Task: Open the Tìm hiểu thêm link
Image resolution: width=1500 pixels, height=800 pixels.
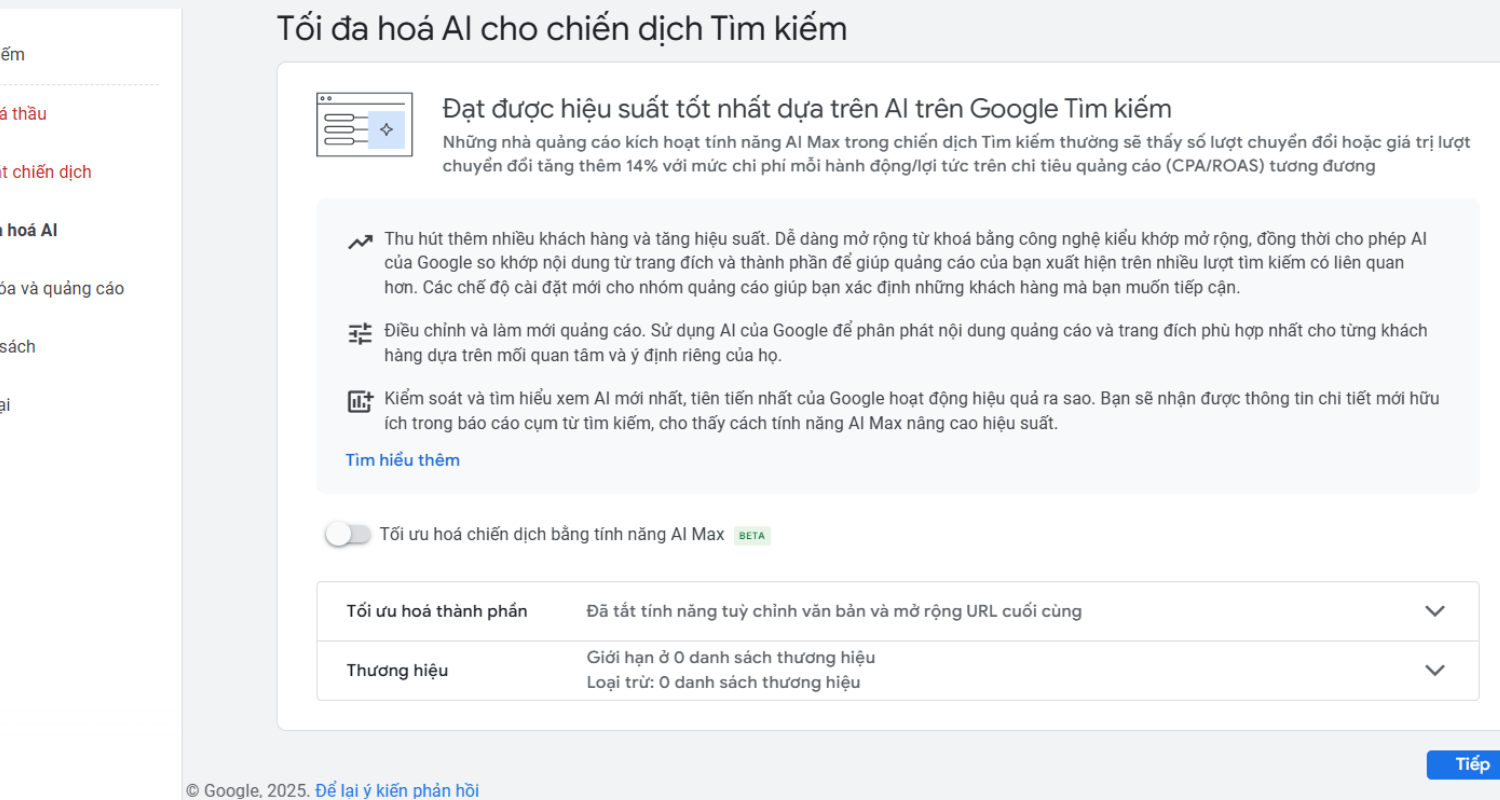Action: [x=402, y=460]
